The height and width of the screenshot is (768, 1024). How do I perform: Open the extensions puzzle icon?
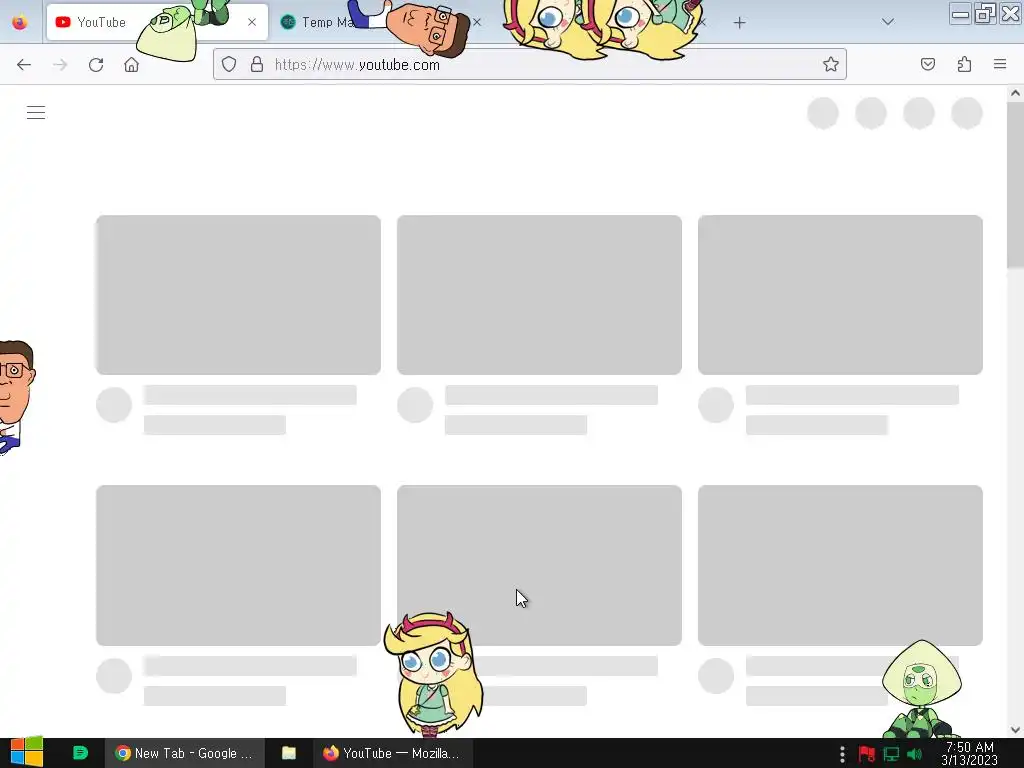965,64
